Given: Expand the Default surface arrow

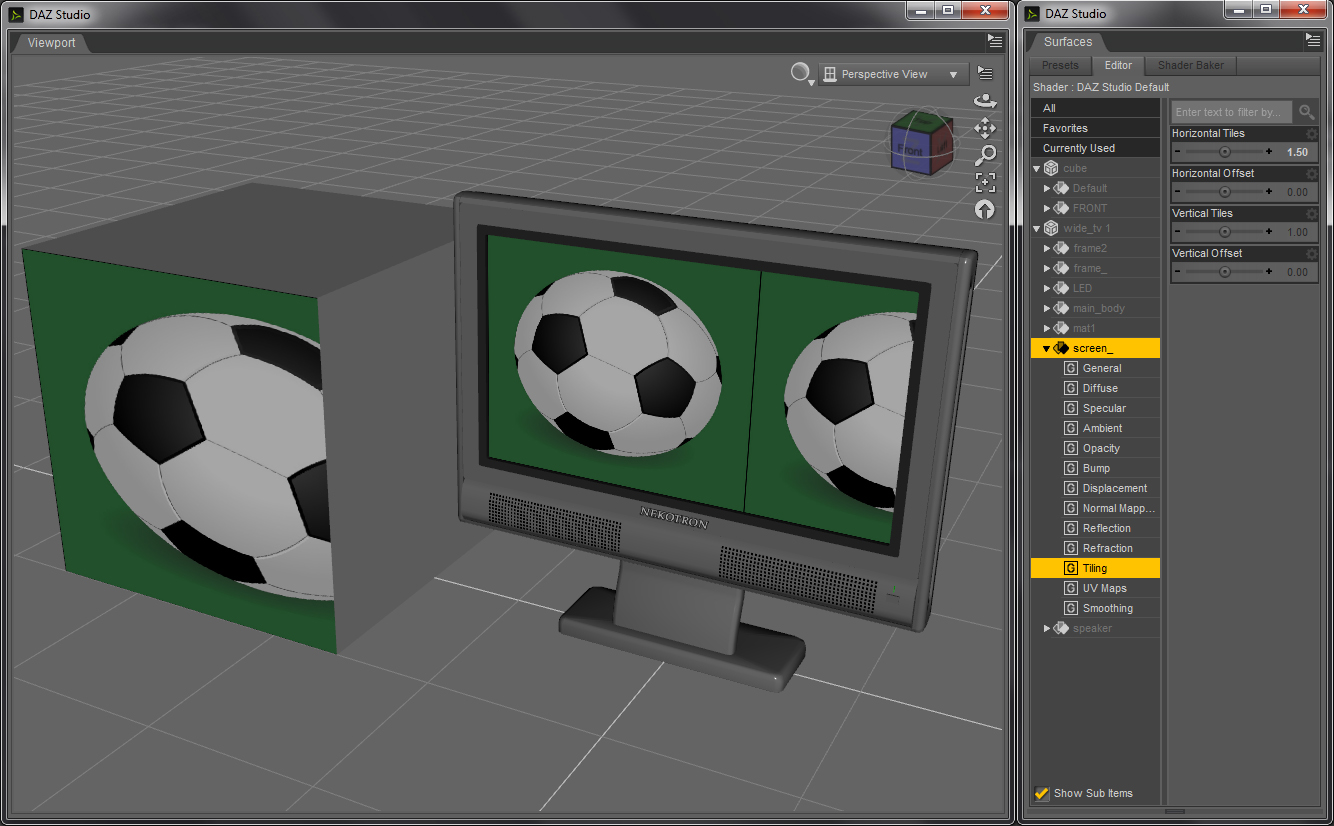Looking at the screenshot, I should click(1047, 188).
